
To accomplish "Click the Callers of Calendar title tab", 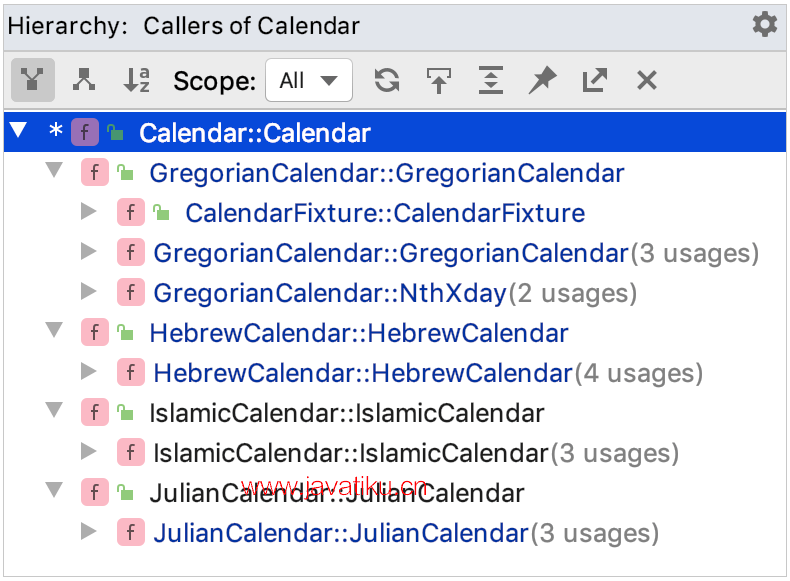I will [x=251, y=26].
